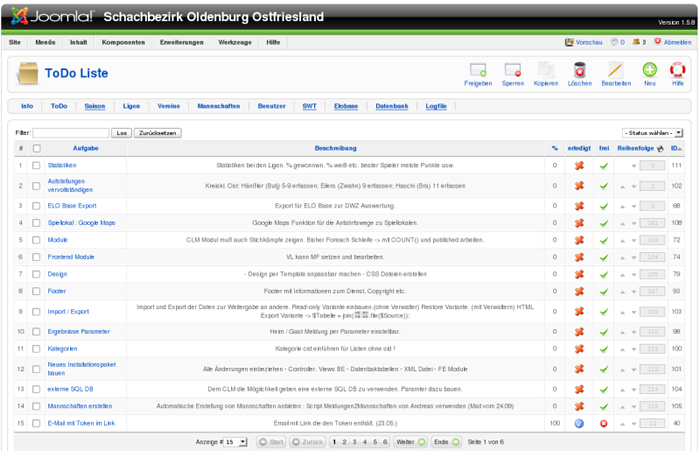Check the box for Statistiken row

point(37,165)
